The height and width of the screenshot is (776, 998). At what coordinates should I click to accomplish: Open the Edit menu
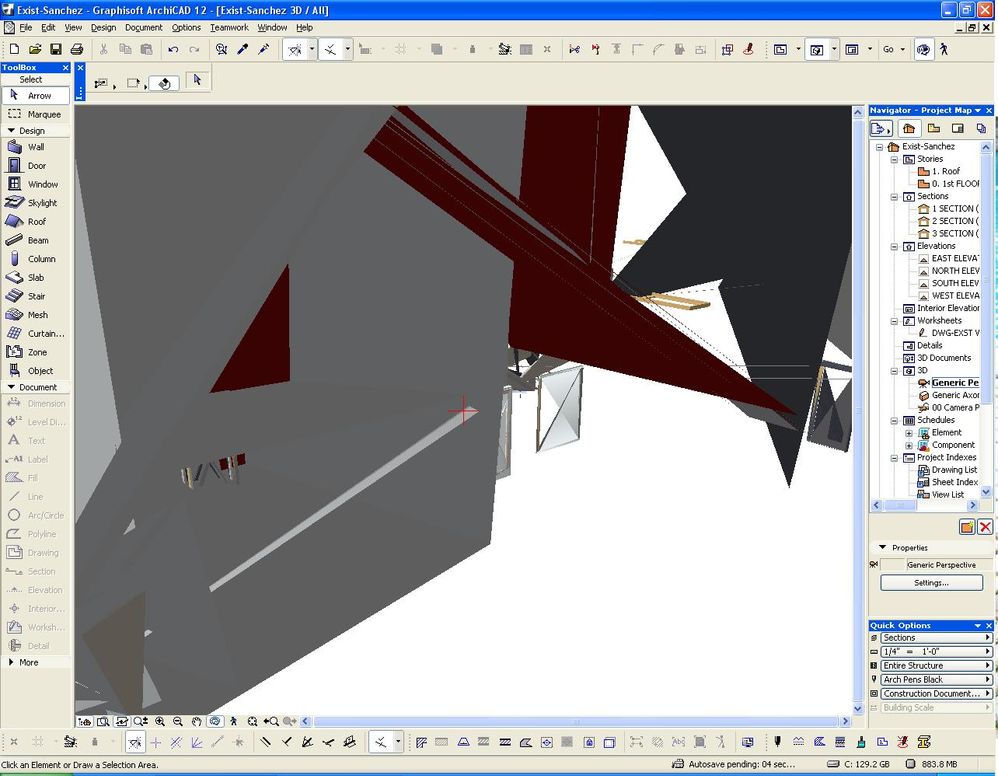[x=48, y=27]
